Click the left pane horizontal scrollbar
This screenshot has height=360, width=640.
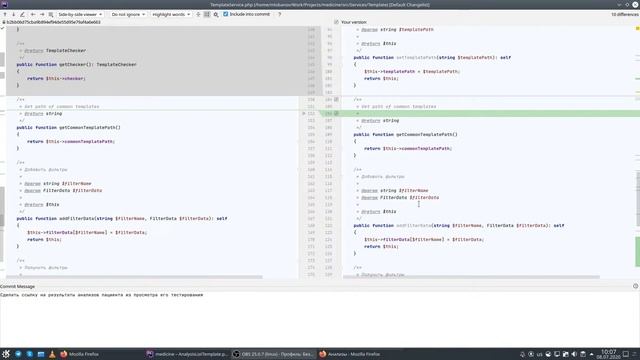click(x=134, y=277)
